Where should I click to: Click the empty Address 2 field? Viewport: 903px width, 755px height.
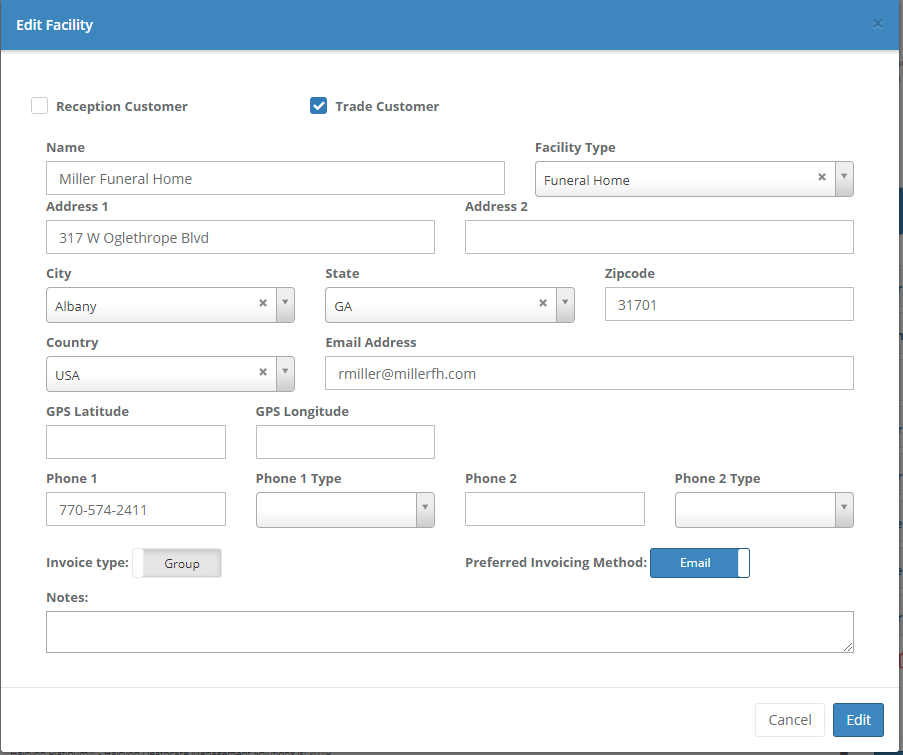point(658,237)
